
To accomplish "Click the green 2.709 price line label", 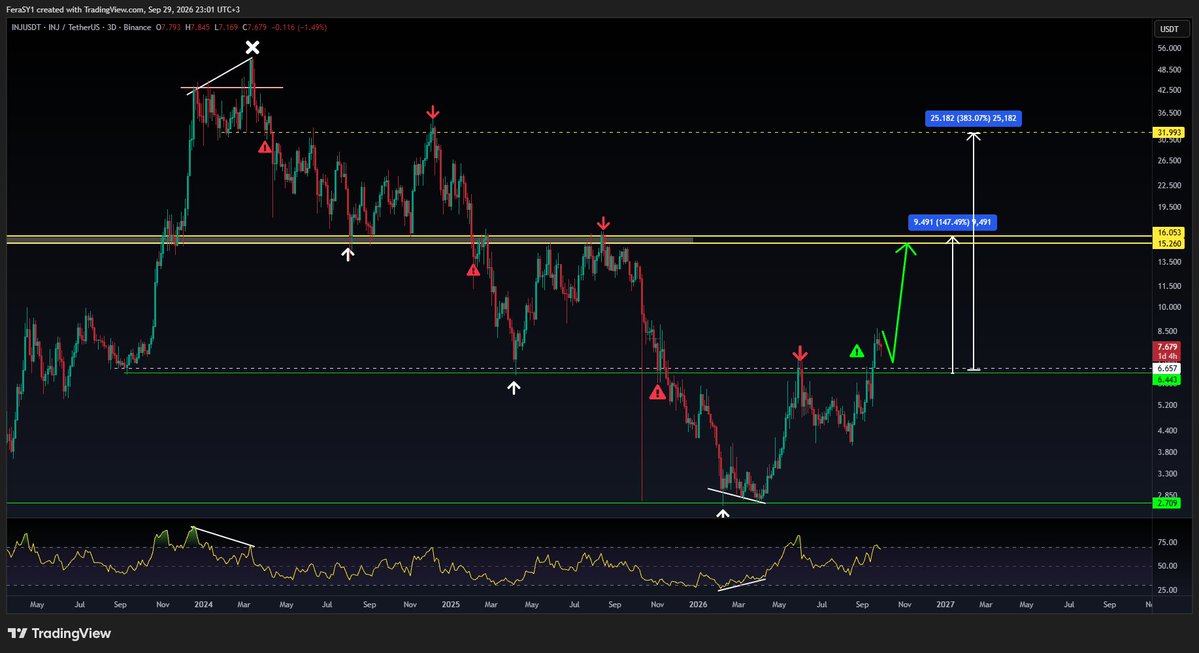I will [x=1167, y=503].
